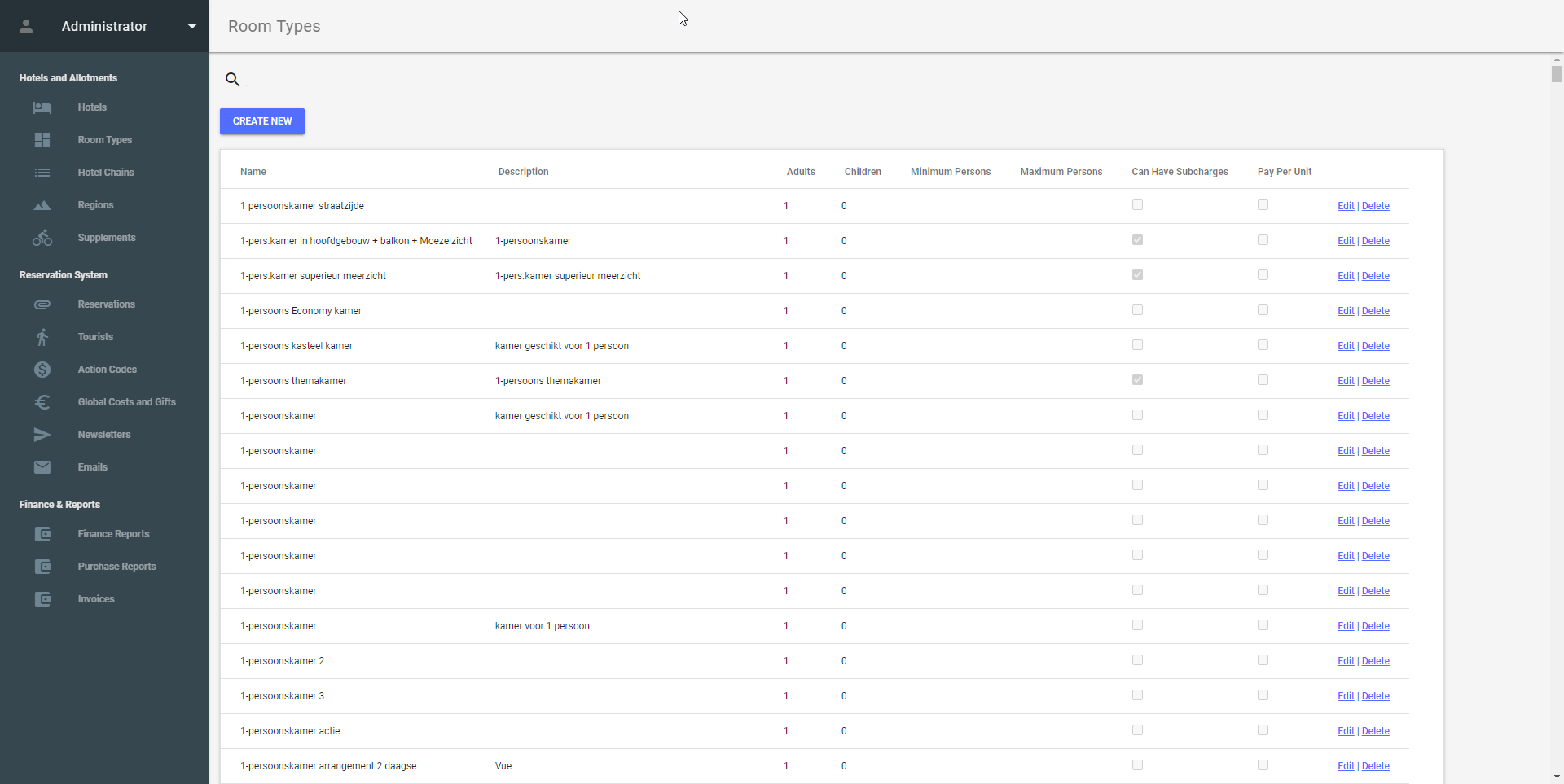Click the Newsletters paper plane icon
Viewport: 1564px width, 784px height.
pos(42,435)
